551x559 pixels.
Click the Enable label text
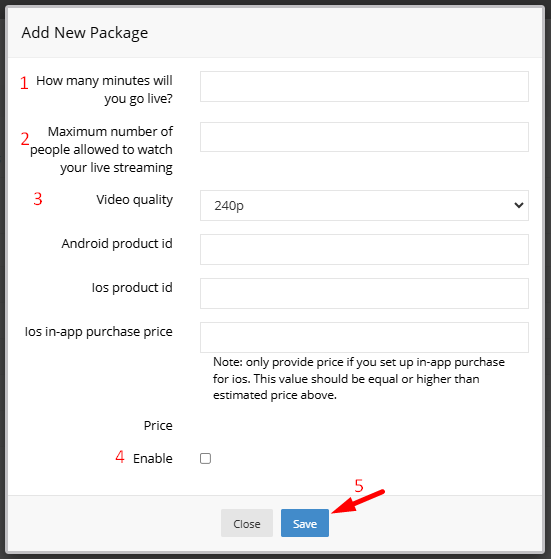point(153,458)
